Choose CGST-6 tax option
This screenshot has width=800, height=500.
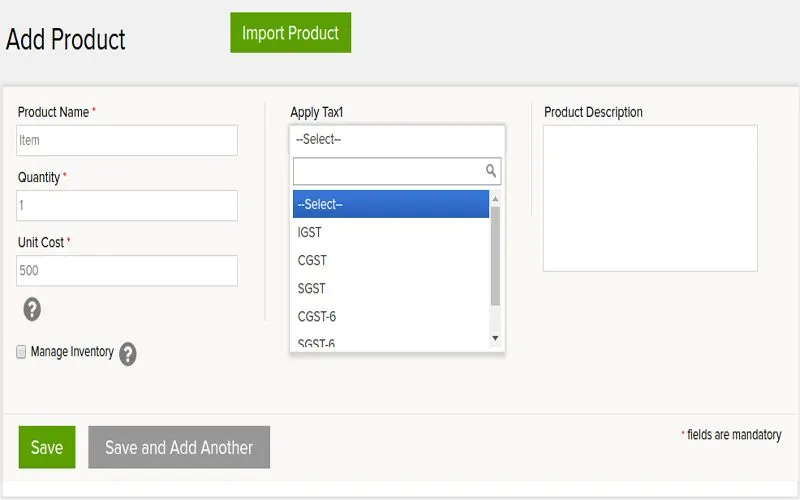[391, 316]
